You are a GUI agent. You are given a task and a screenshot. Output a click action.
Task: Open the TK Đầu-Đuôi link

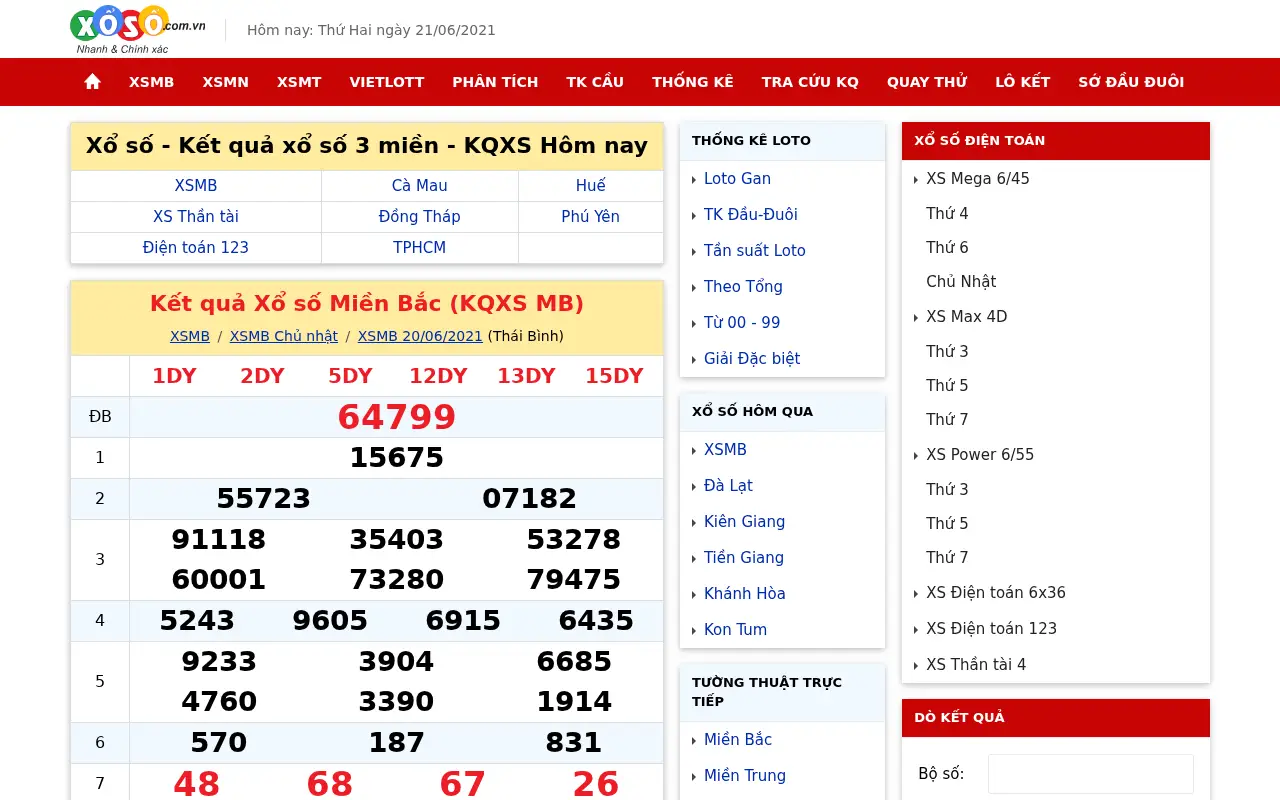(x=751, y=214)
